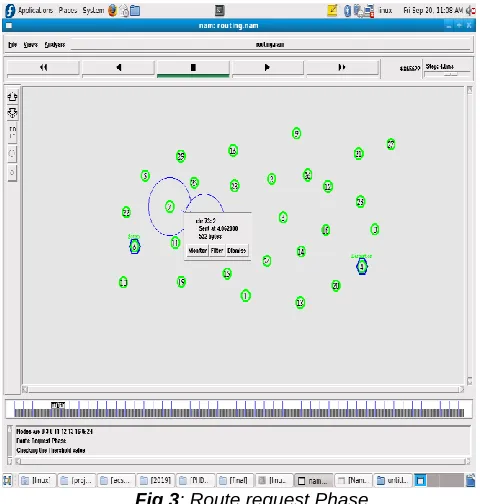Viewport: 480px width, 504px height.
Task: Click the canvas vertical scrollbar
Action: [469, 235]
